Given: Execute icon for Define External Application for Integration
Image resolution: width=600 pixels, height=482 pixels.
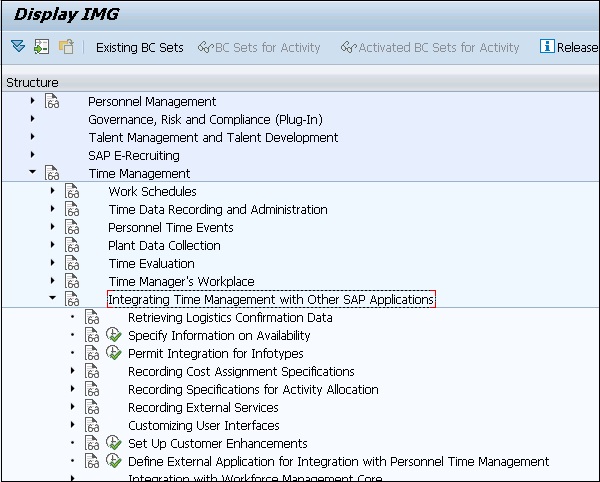Looking at the screenshot, I should click(x=114, y=462).
